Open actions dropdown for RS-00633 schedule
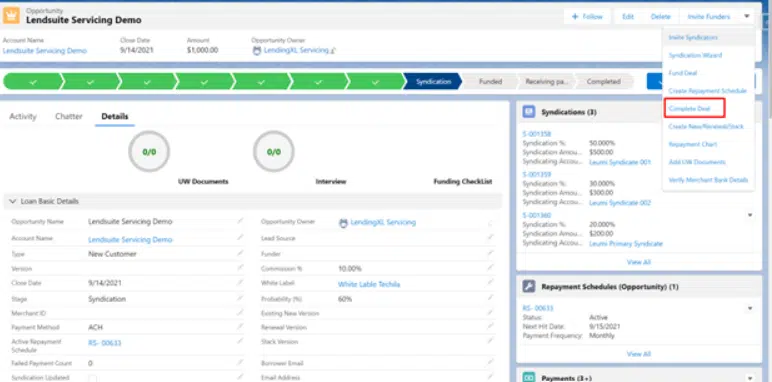Image resolution: width=772 pixels, height=382 pixels. point(750,309)
